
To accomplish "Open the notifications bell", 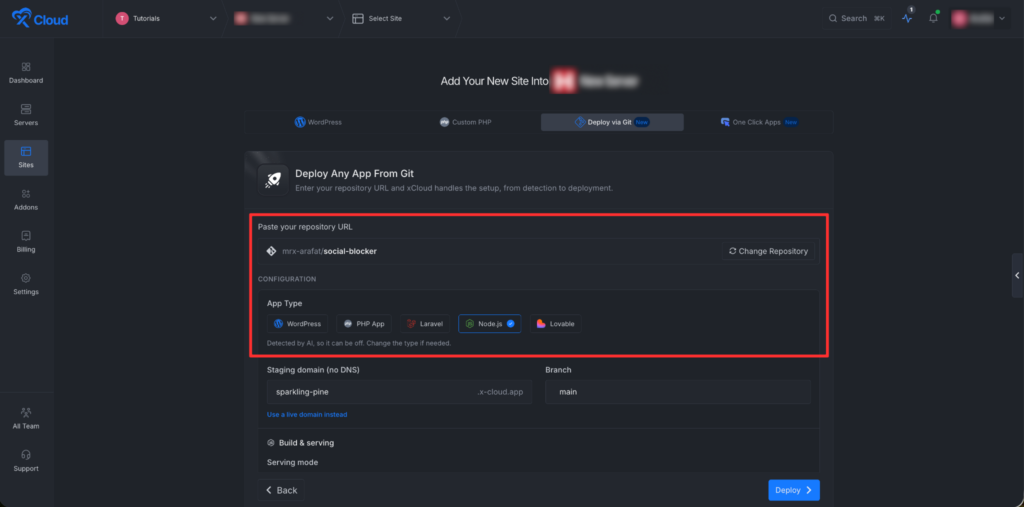I will pos(933,18).
